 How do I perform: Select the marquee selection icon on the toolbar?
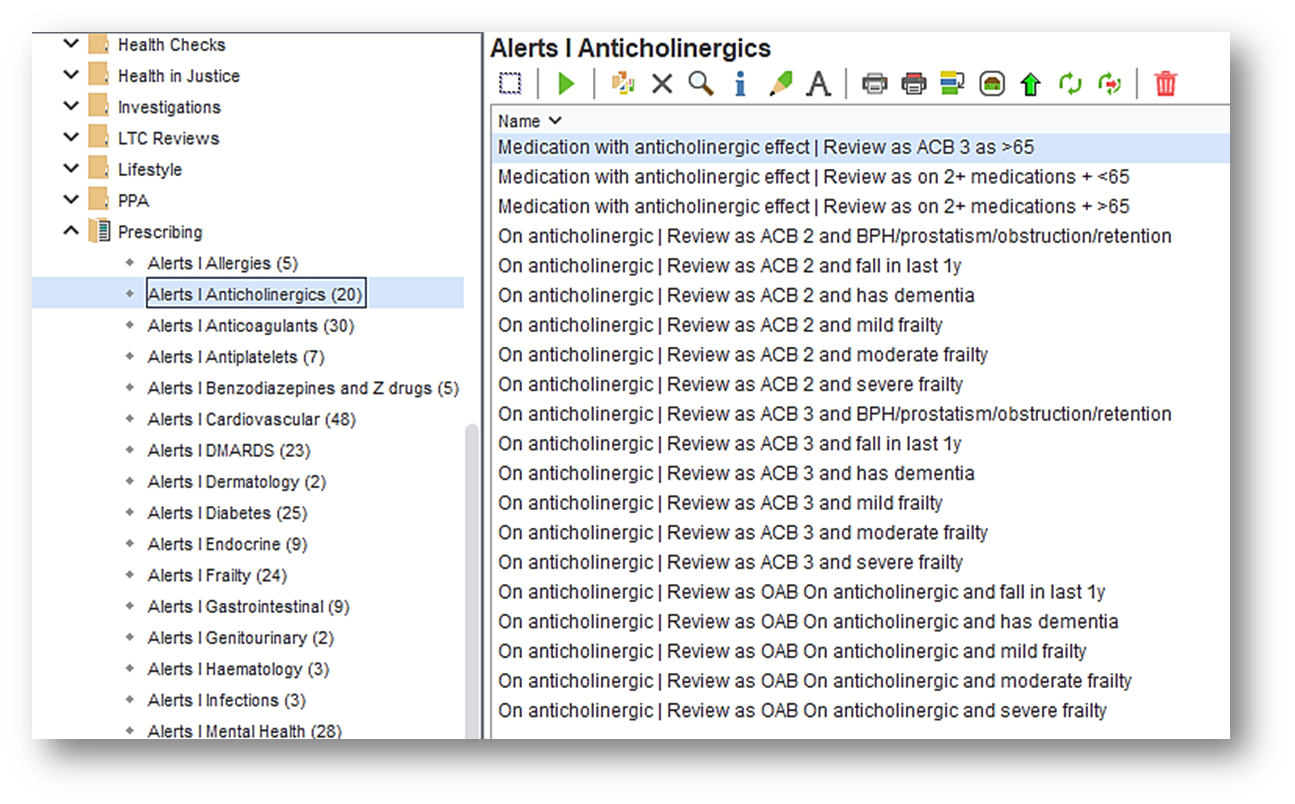click(511, 84)
